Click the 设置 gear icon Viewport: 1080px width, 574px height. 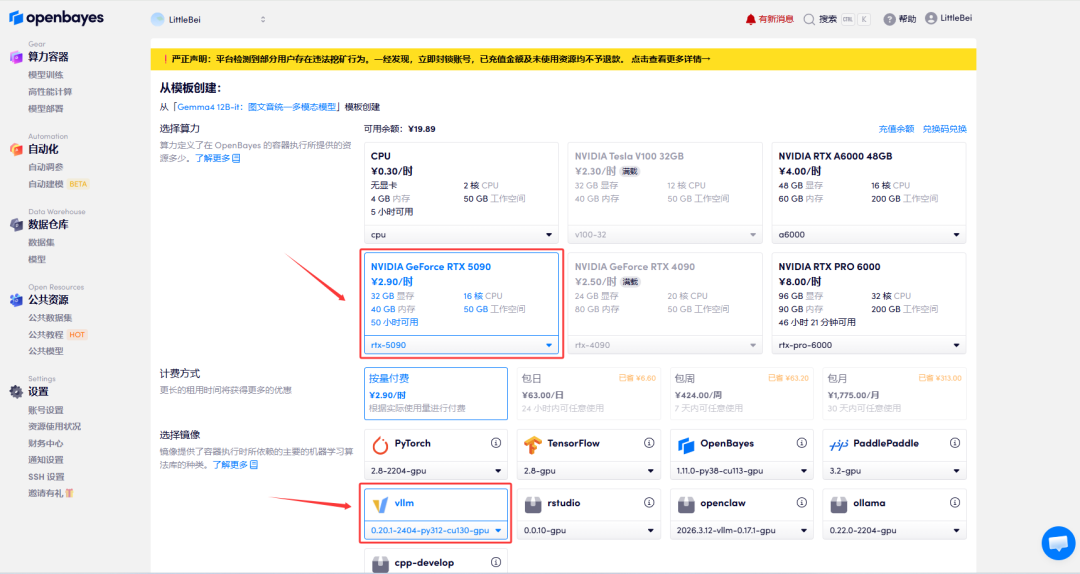tap(17, 391)
